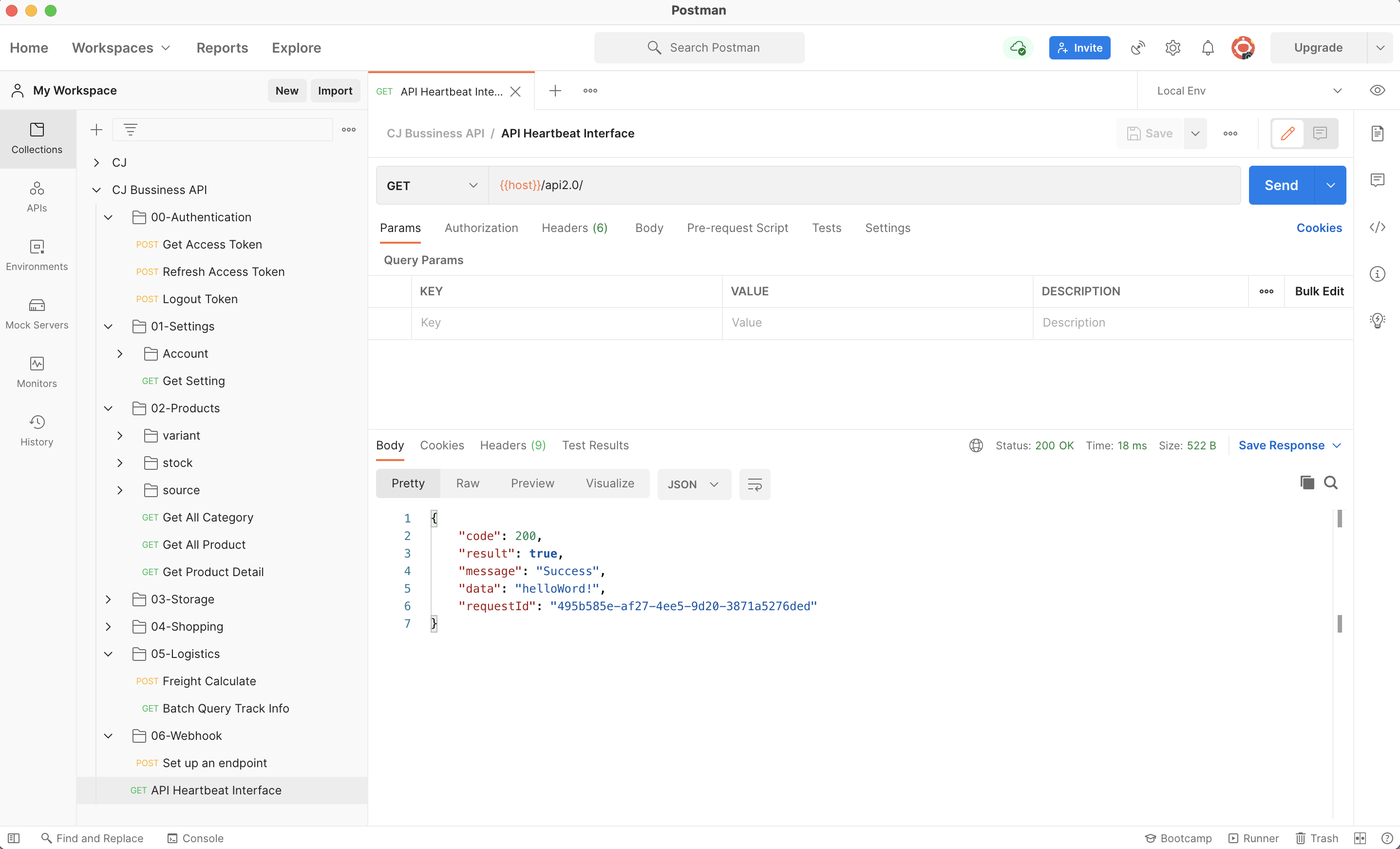Viewport: 1400px width, 849px height.
Task: Open a new request tab with plus
Action: [555, 91]
